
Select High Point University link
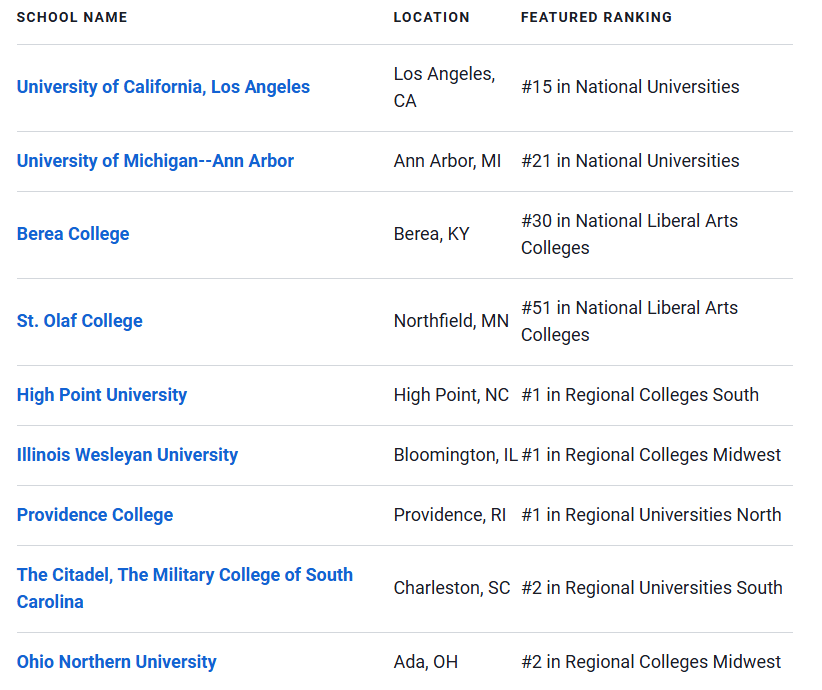point(102,395)
